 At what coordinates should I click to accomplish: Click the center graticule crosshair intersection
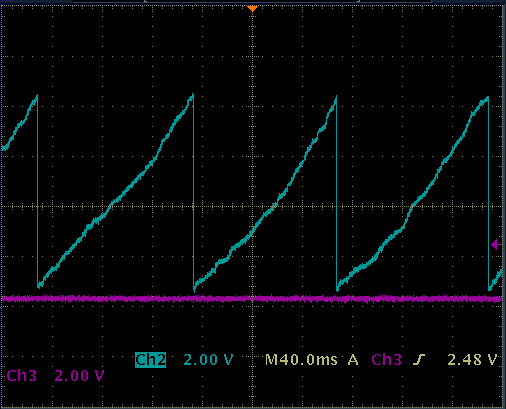click(x=252, y=206)
